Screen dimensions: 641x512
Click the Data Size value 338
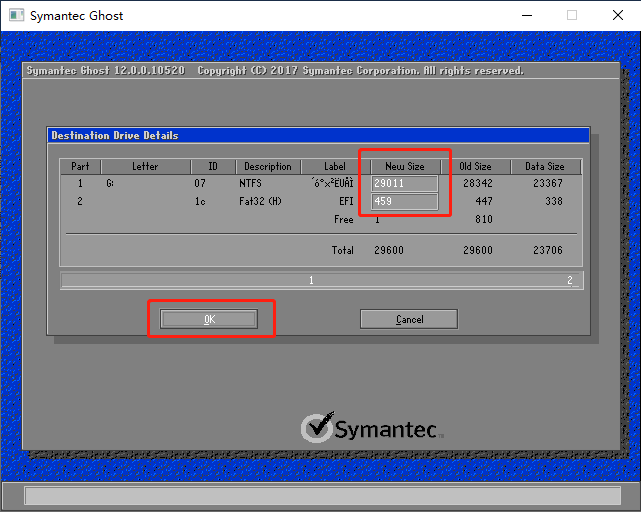tap(554, 201)
